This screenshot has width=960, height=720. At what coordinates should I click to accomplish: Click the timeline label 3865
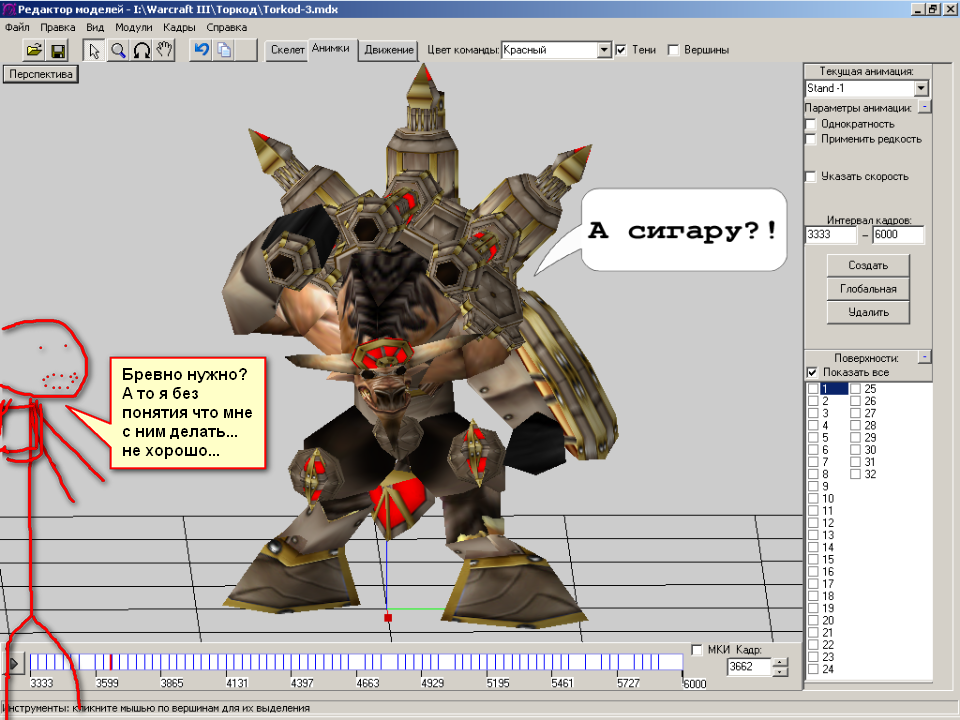click(172, 683)
